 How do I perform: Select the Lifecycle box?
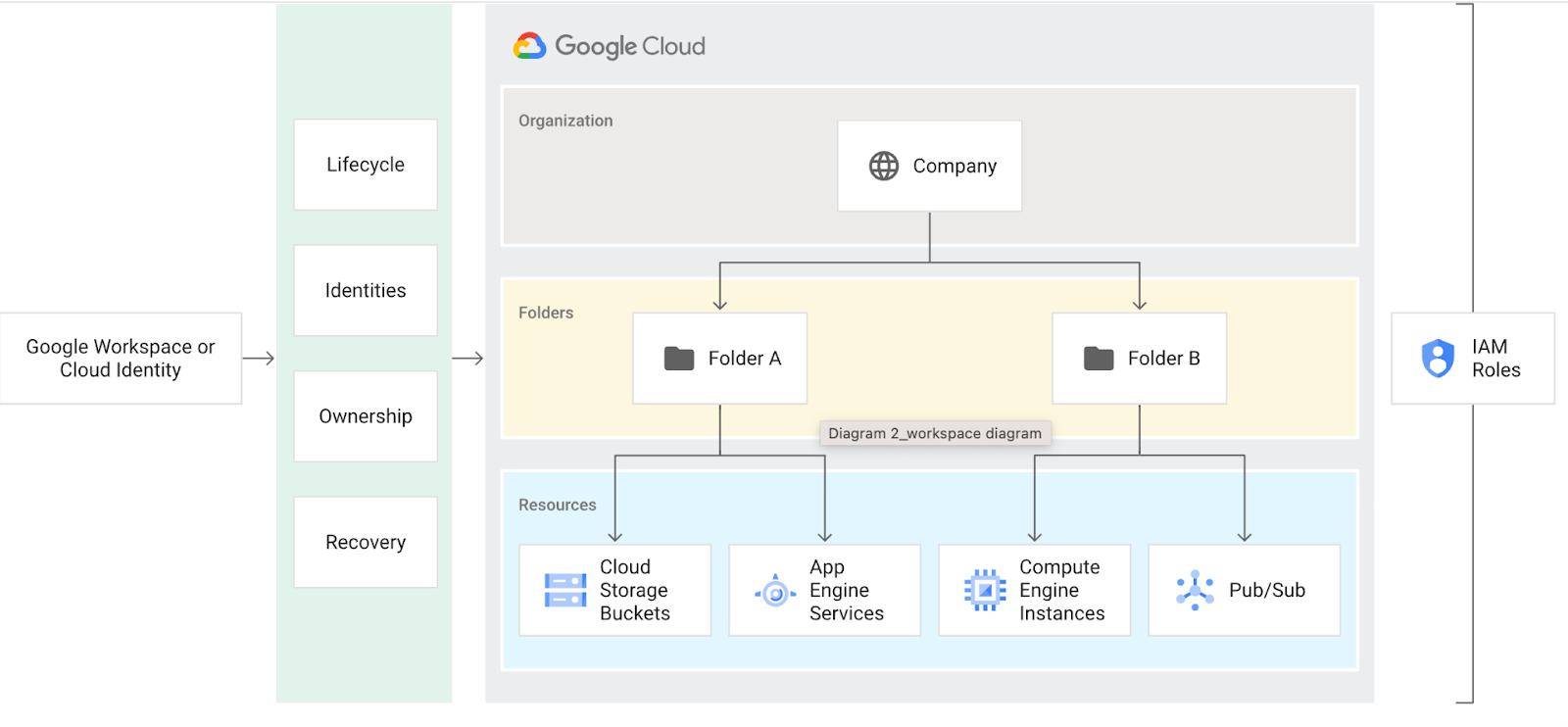[x=366, y=165]
